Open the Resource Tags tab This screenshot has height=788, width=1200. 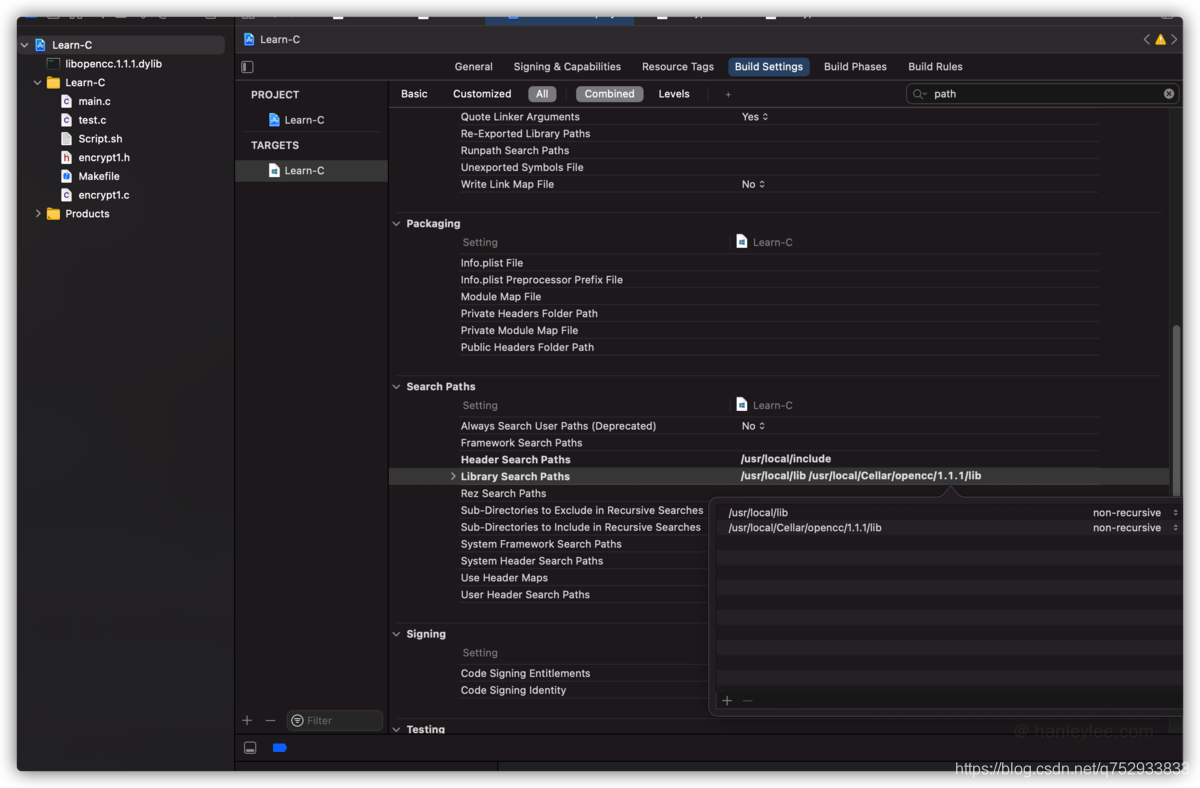pos(678,67)
